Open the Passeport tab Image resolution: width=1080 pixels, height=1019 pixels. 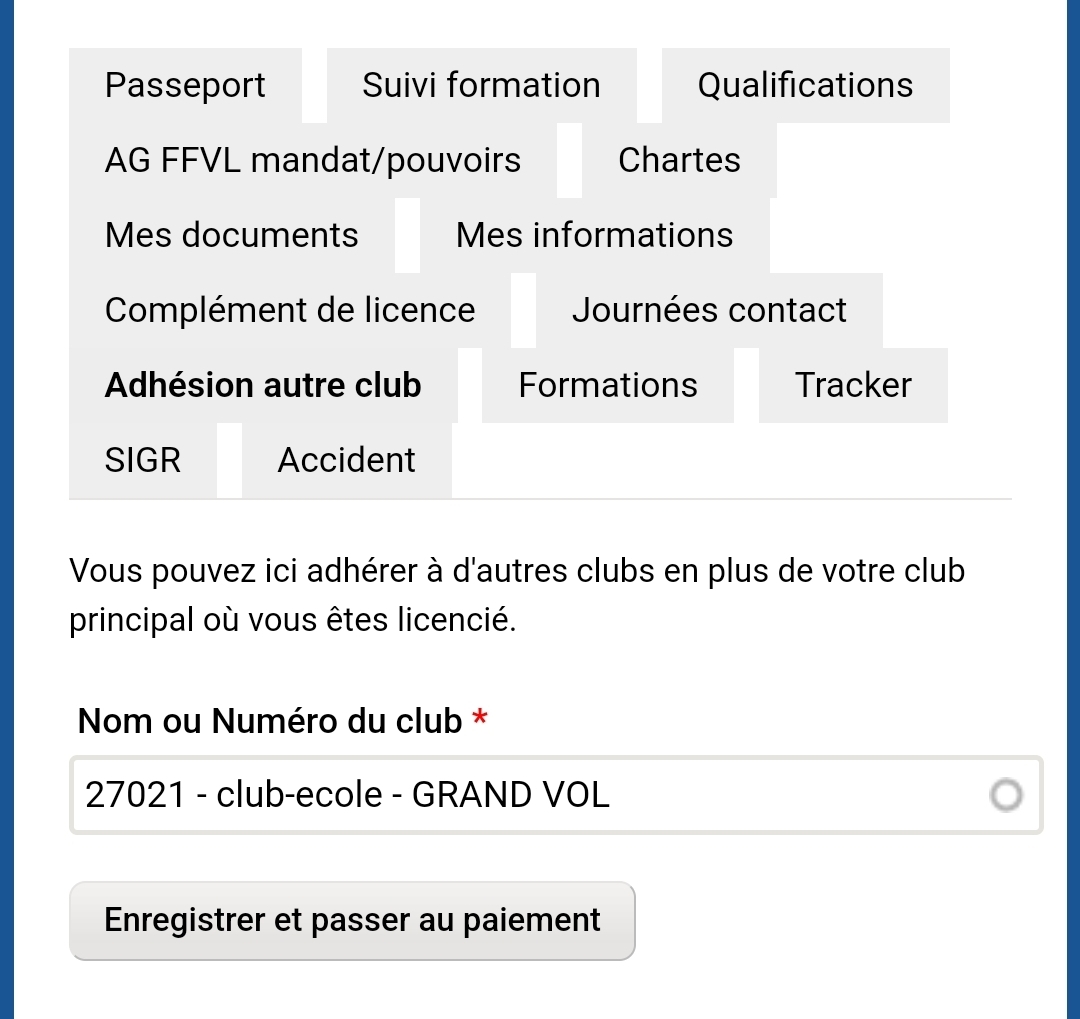185,85
